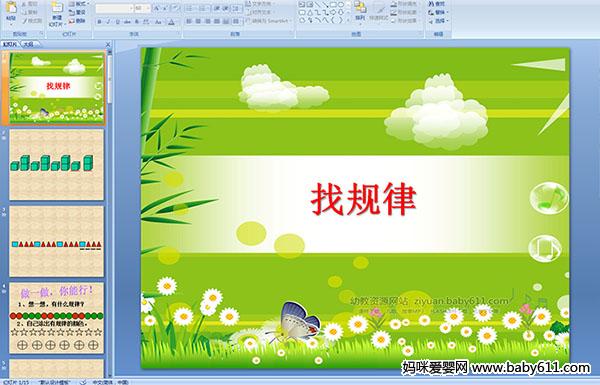Select the green cubes slide thumbnail
The height and width of the screenshot is (385, 600).
pos(56,165)
